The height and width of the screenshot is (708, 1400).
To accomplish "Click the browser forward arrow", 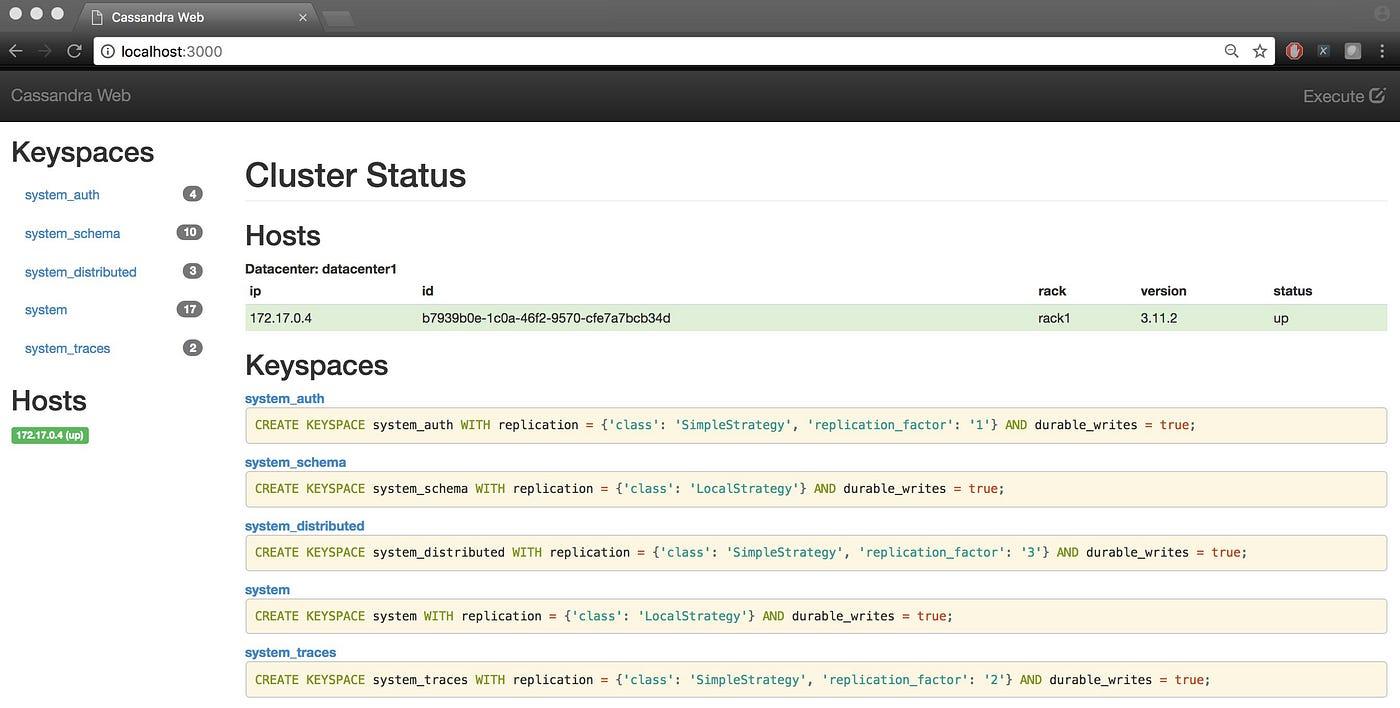I will [x=44, y=51].
